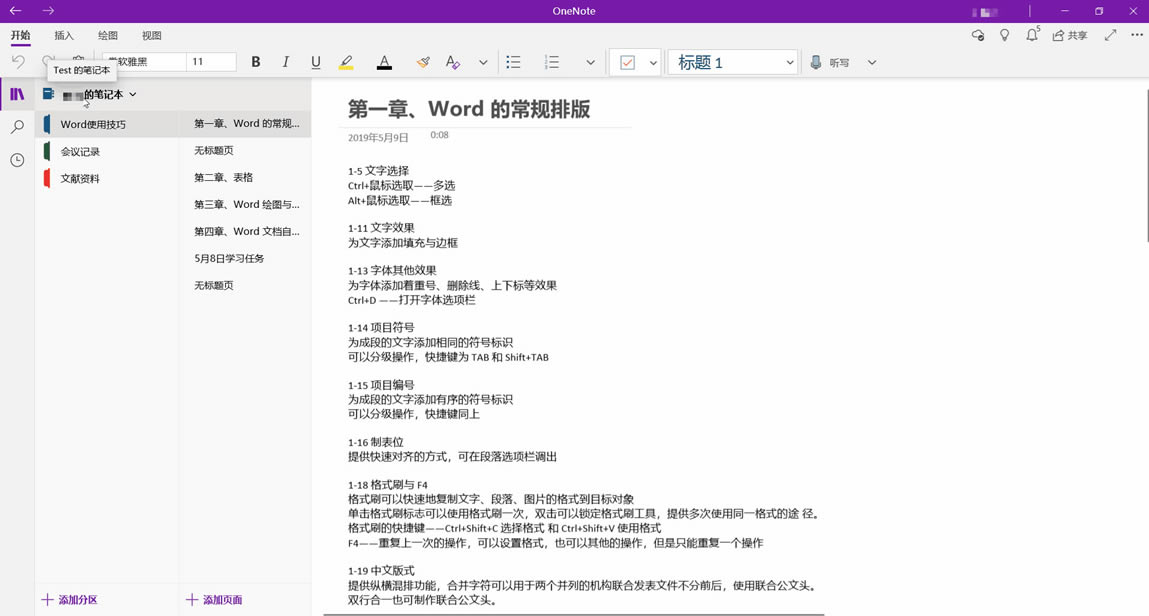This screenshot has width=1149, height=616.
Task: Click the Undo arrow icon
Action: click(17, 62)
